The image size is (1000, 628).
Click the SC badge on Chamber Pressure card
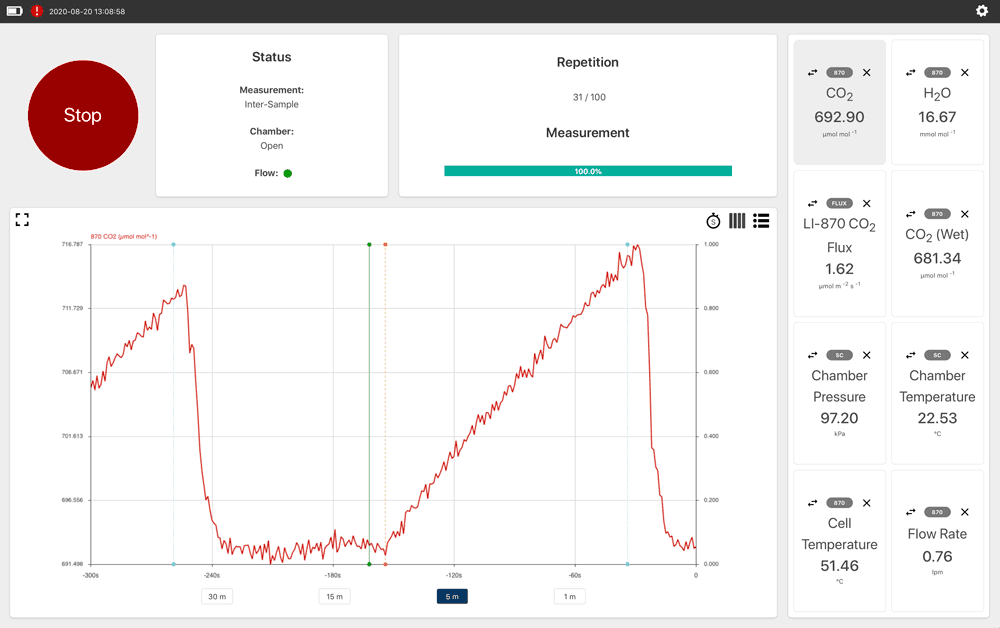839,355
